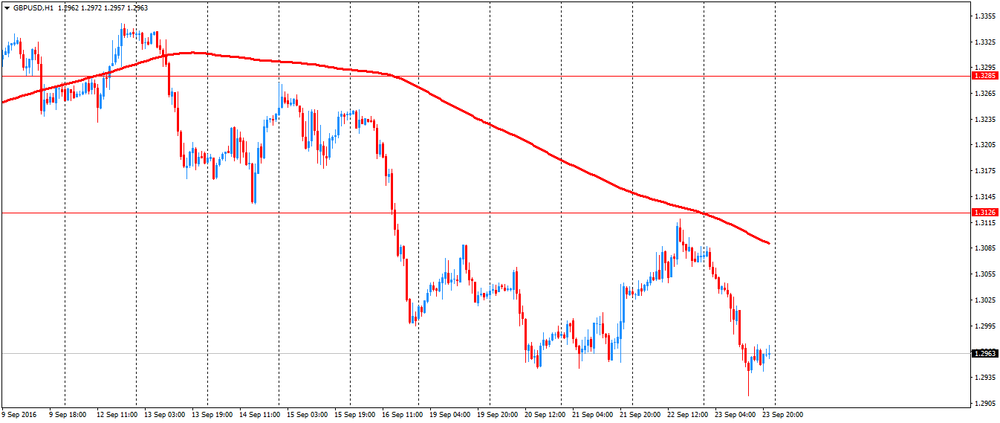Viewport: 1000px width, 423px height.
Task: Select the 1.3205 price axis label
Action: (984, 145)
